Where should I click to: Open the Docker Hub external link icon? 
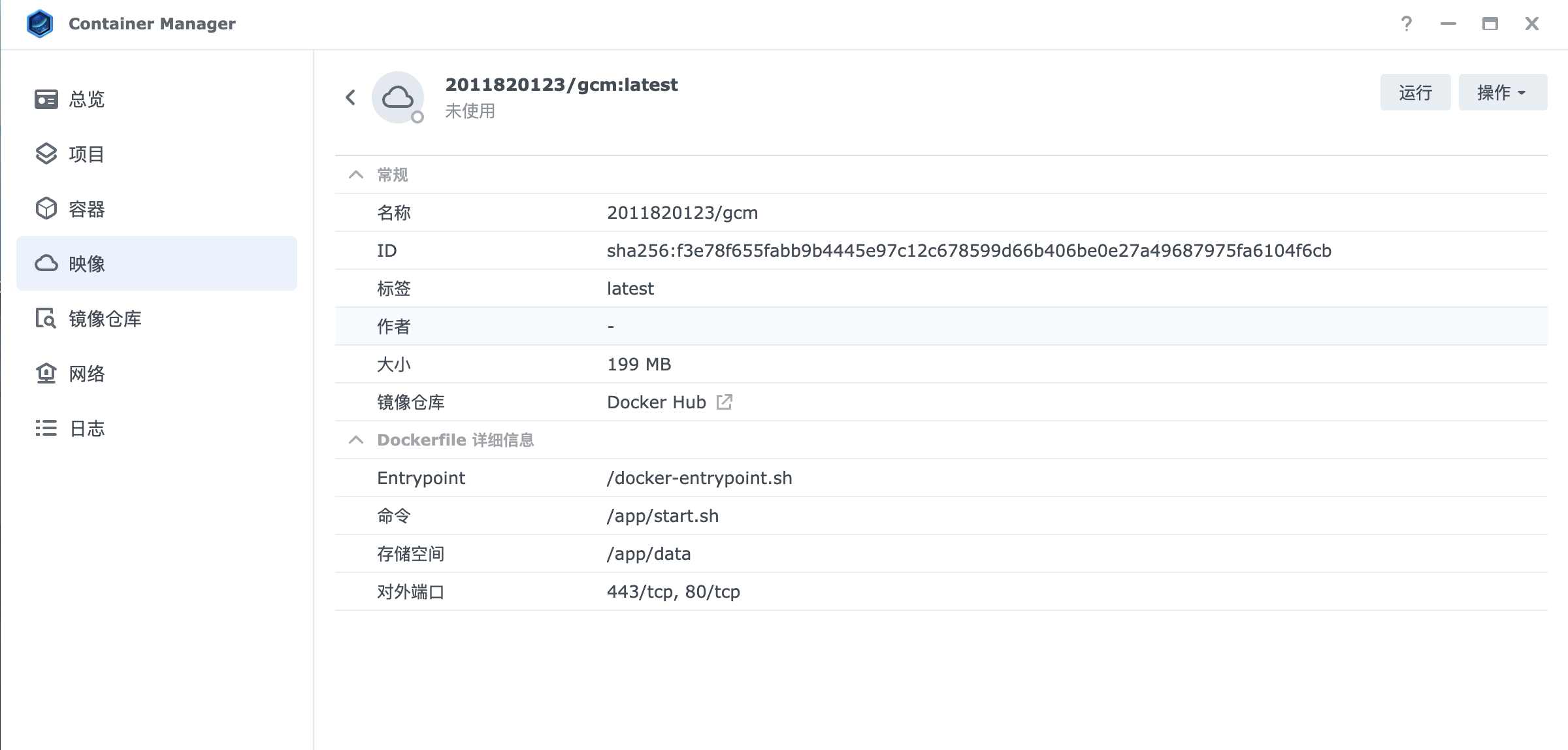pyautogui.click(x=724, y=402)
